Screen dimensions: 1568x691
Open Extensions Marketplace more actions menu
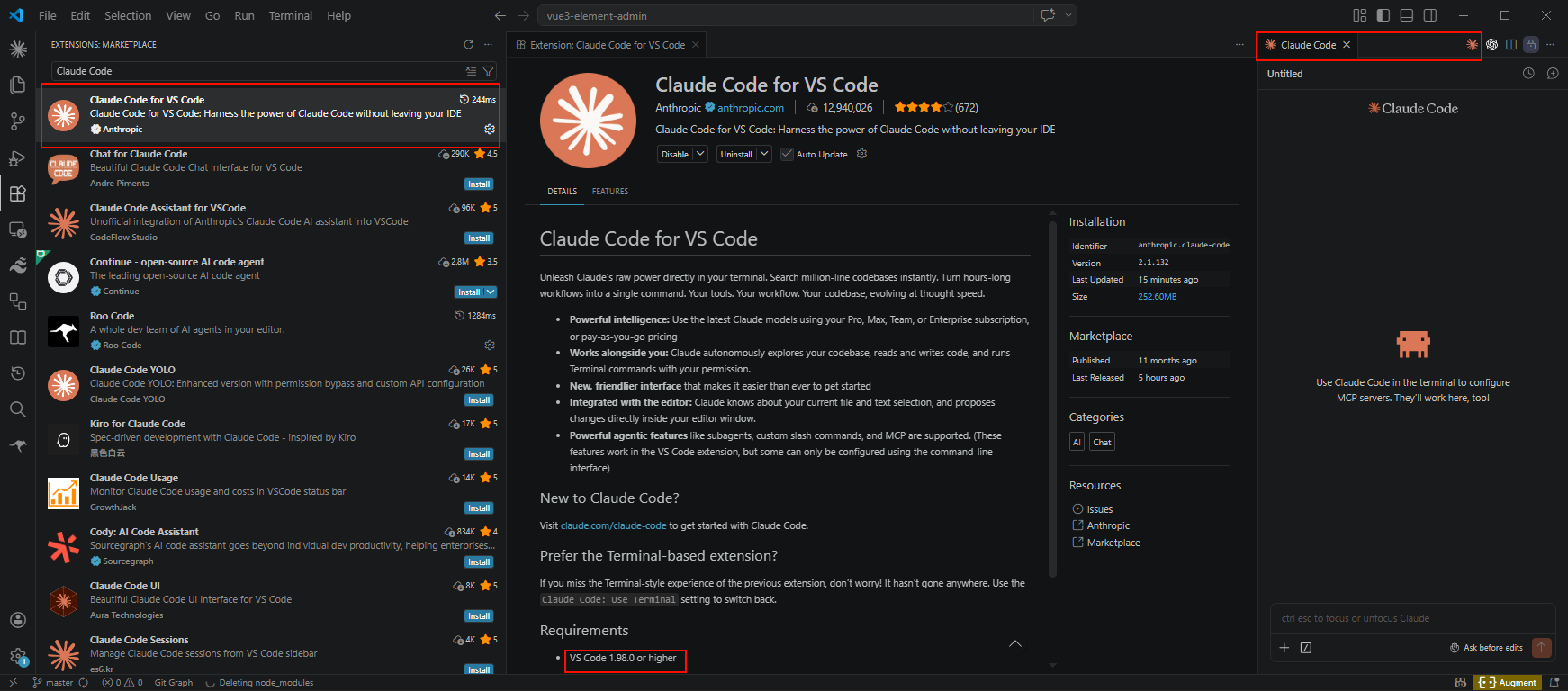[x=489, y=44]
